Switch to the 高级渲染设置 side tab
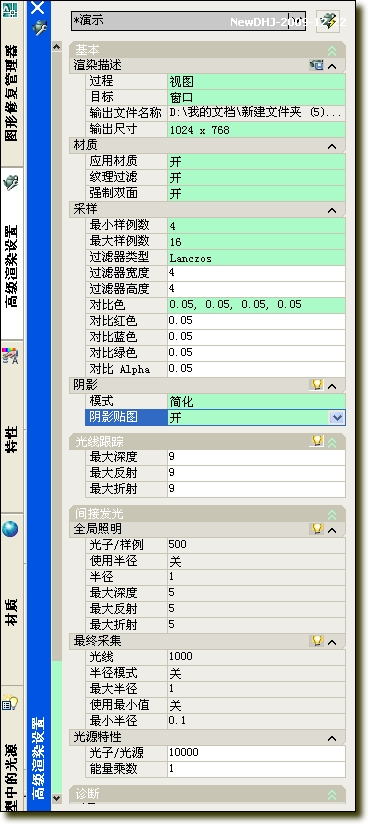The width and height of the screenshot is (368, 824). click(x=12, y=266)
